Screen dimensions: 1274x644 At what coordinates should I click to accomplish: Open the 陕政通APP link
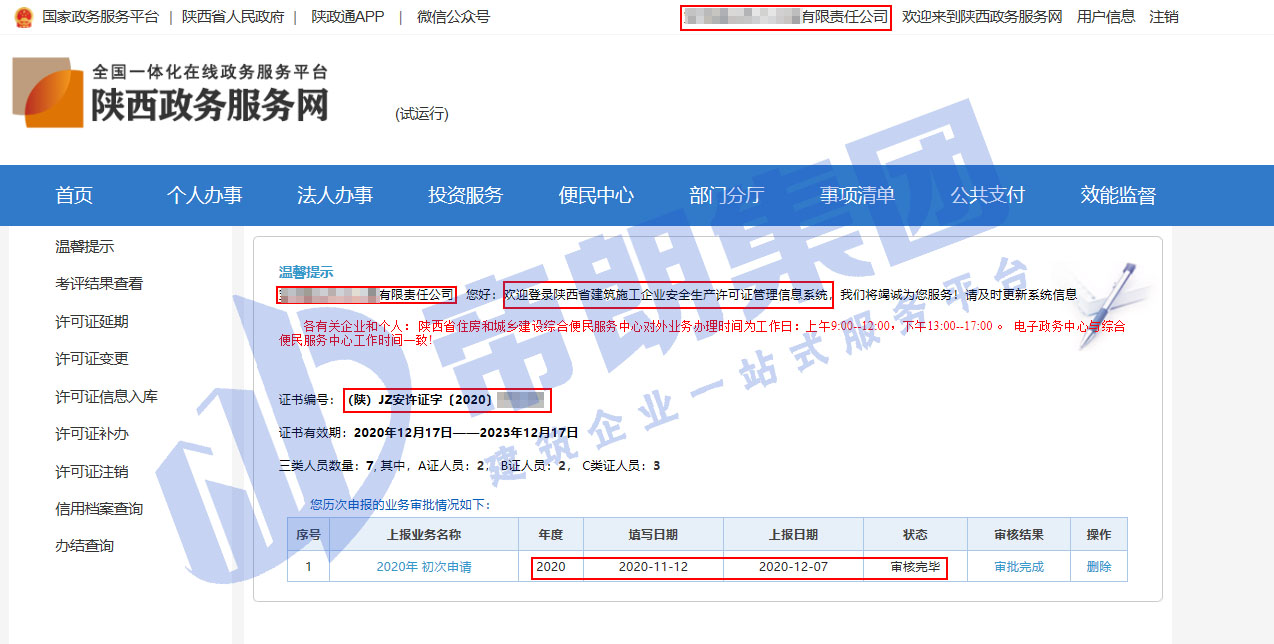(349, 17)
